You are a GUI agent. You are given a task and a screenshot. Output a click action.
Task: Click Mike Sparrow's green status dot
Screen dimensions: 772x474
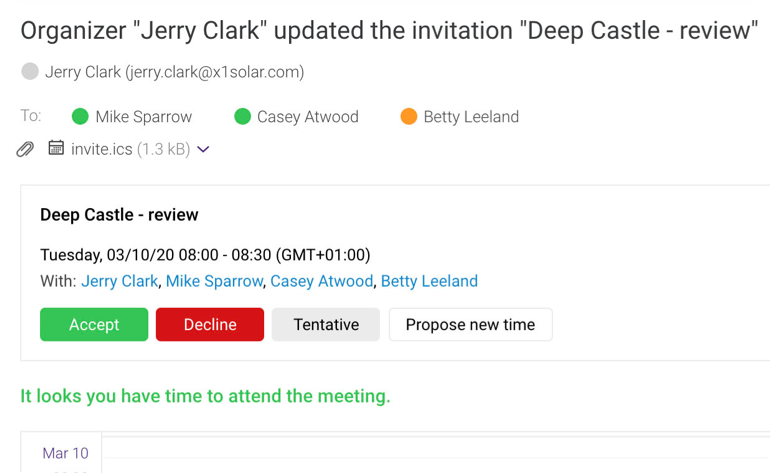tap(80, 117)
